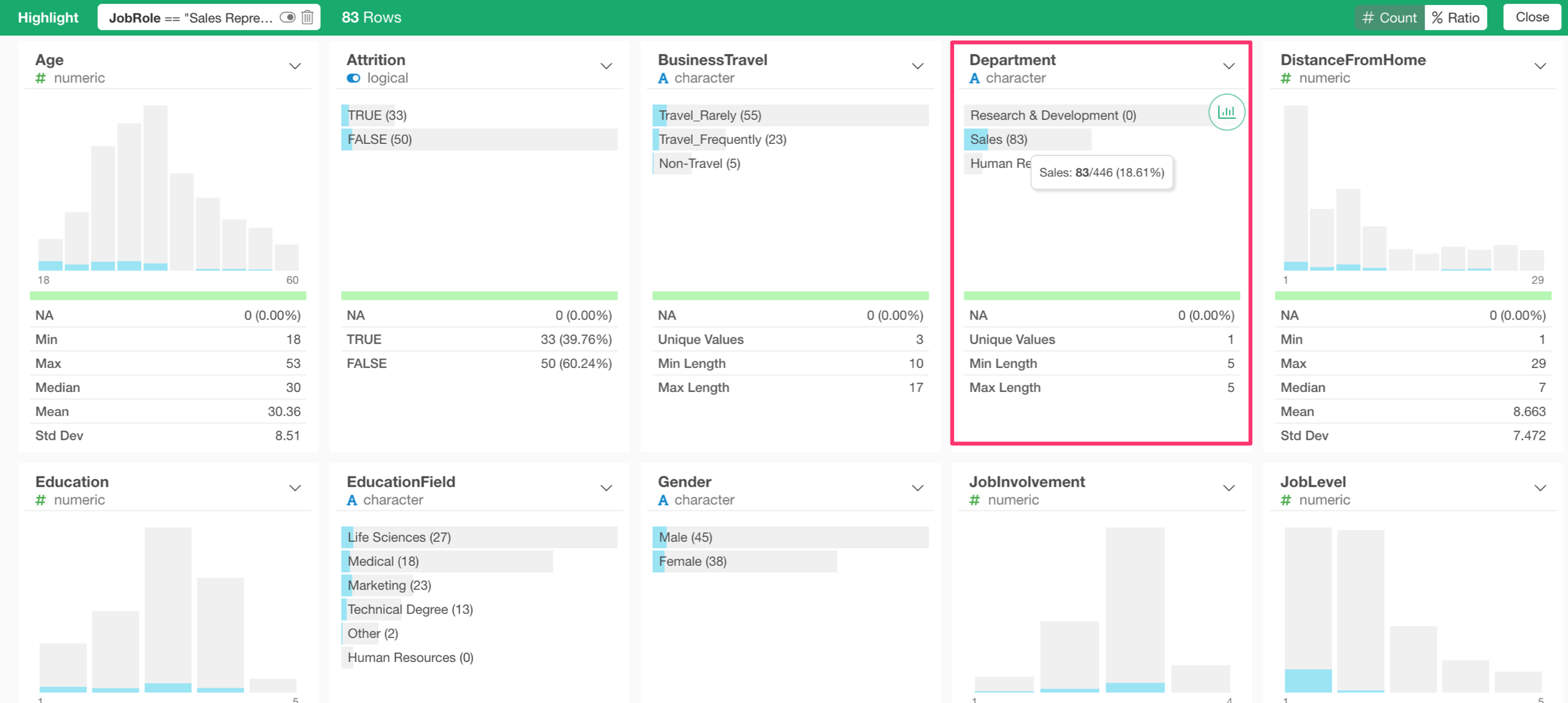Toggle the JobRole highlight switch off

point(287,17)
